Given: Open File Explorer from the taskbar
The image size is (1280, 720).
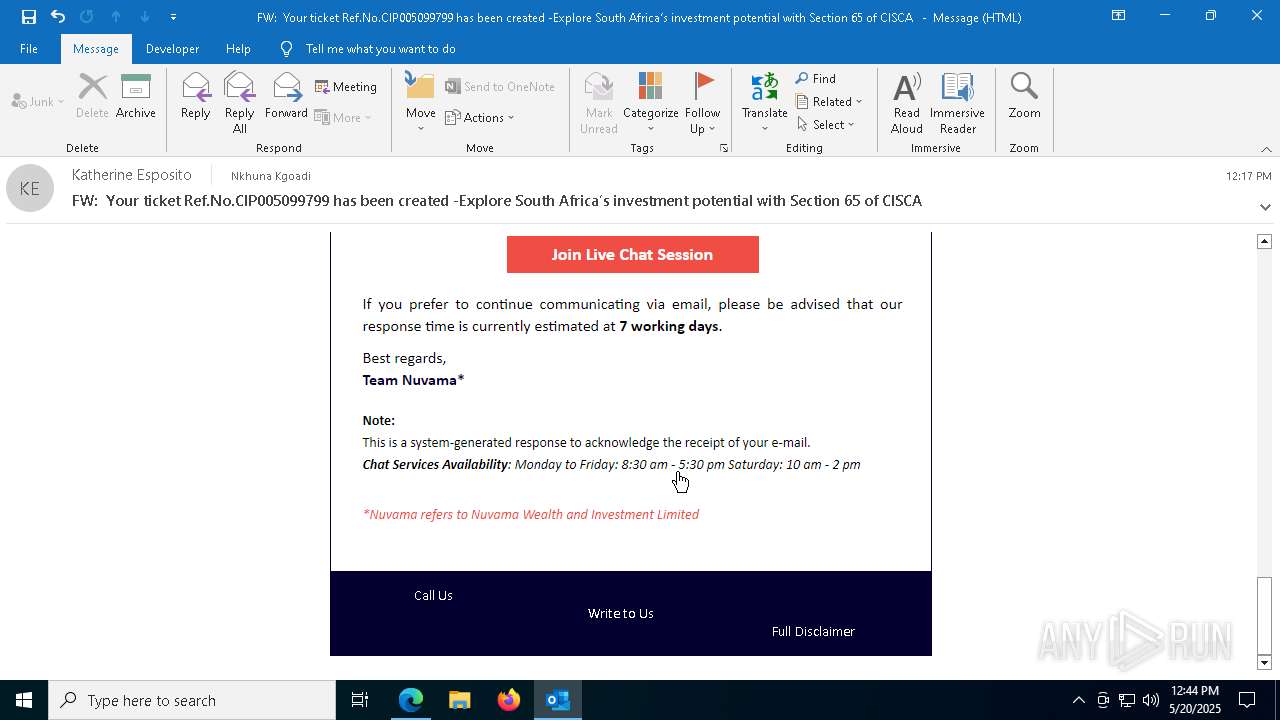Looking at the screenshot, I should pos(459,700).
